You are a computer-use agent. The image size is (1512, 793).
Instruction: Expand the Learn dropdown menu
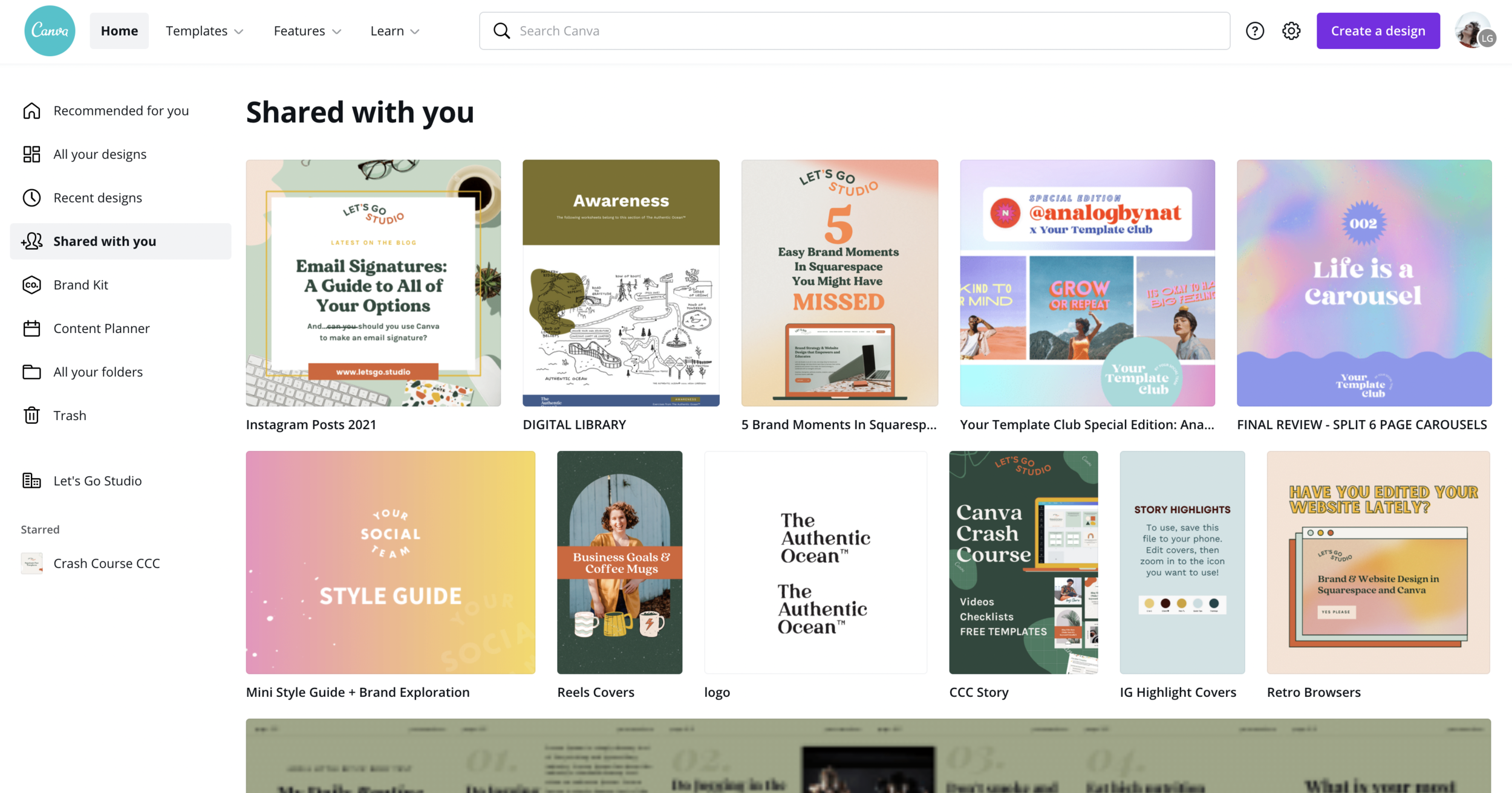[394, 31]
